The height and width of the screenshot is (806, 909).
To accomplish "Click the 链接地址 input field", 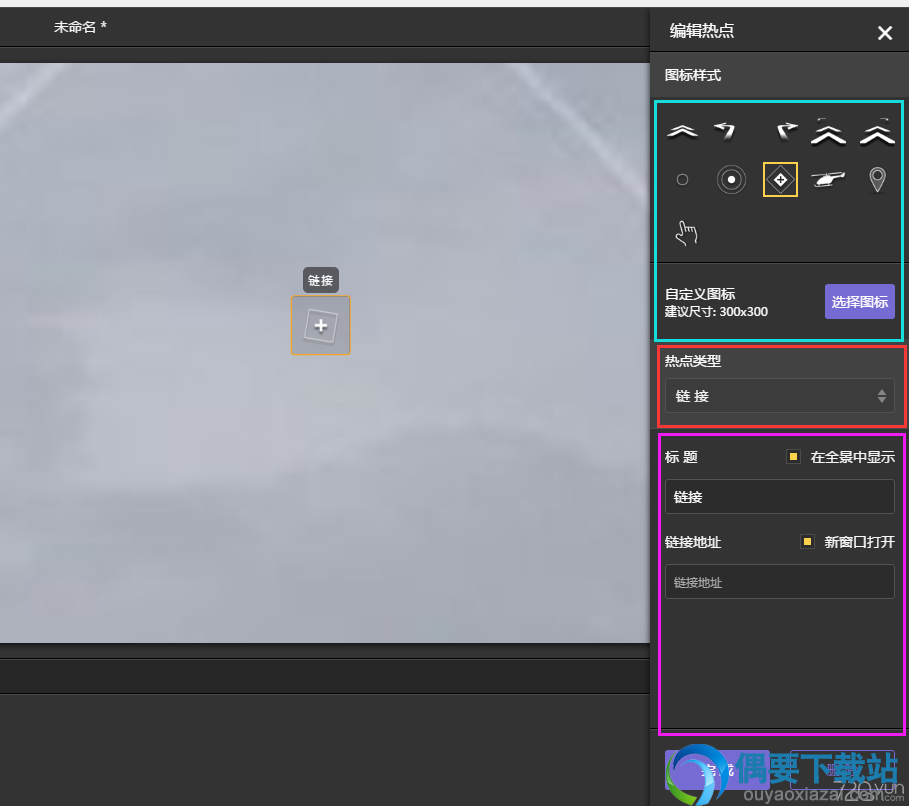I will pyautogui.click(x=780, y=582).
